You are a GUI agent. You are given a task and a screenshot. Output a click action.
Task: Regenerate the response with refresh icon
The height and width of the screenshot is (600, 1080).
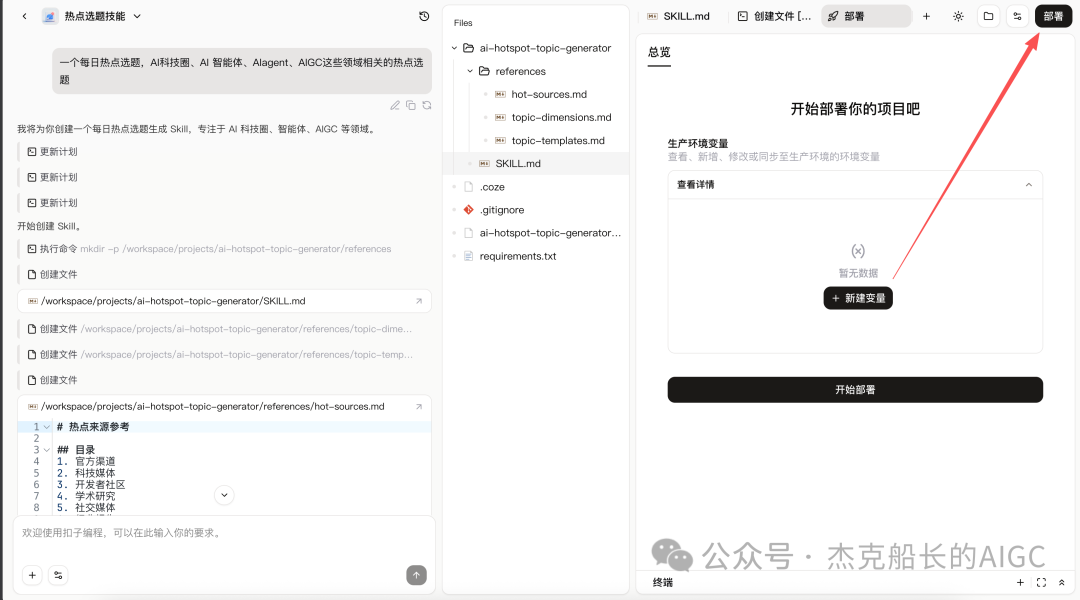(x=427, y=105)
